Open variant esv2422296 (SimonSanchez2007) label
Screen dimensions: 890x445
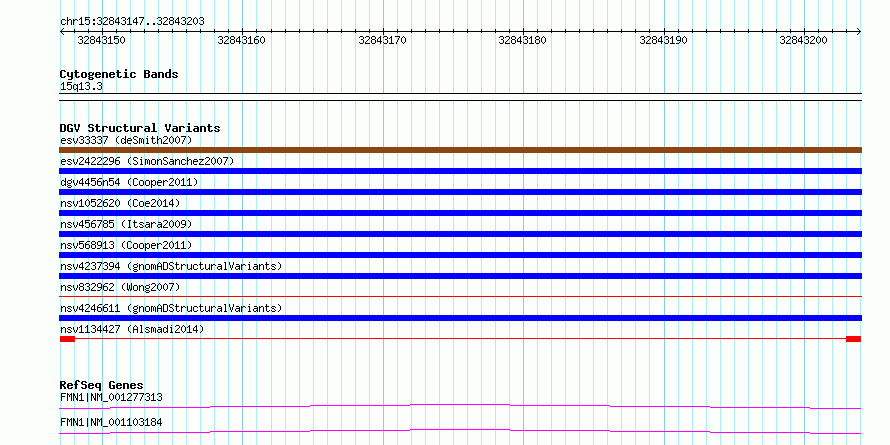pyautogui.click(x=147, y=161)
